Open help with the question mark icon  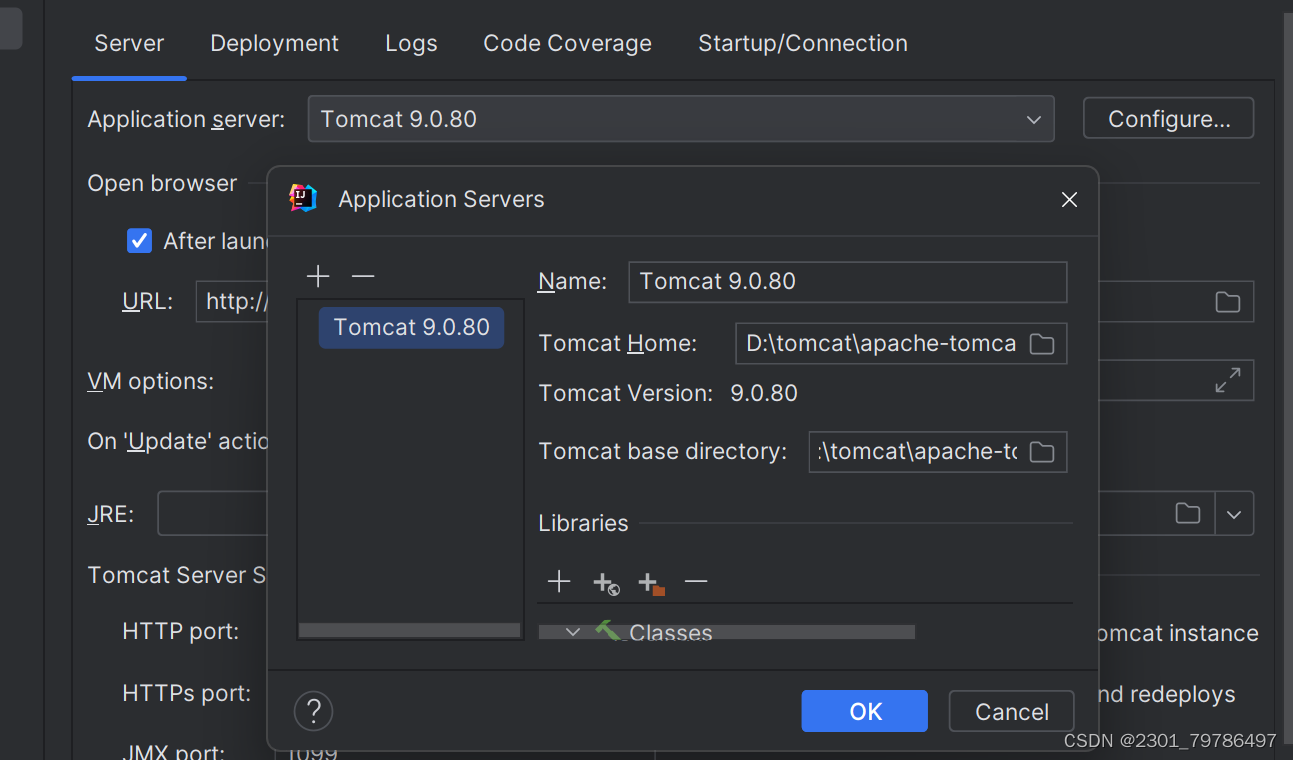coord(313,712)
